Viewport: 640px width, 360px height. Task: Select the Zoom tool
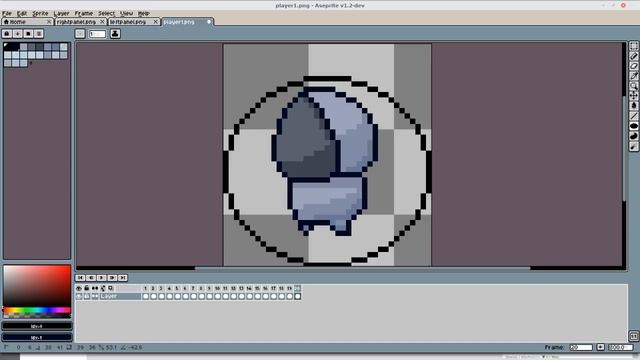tap(633, 86)
